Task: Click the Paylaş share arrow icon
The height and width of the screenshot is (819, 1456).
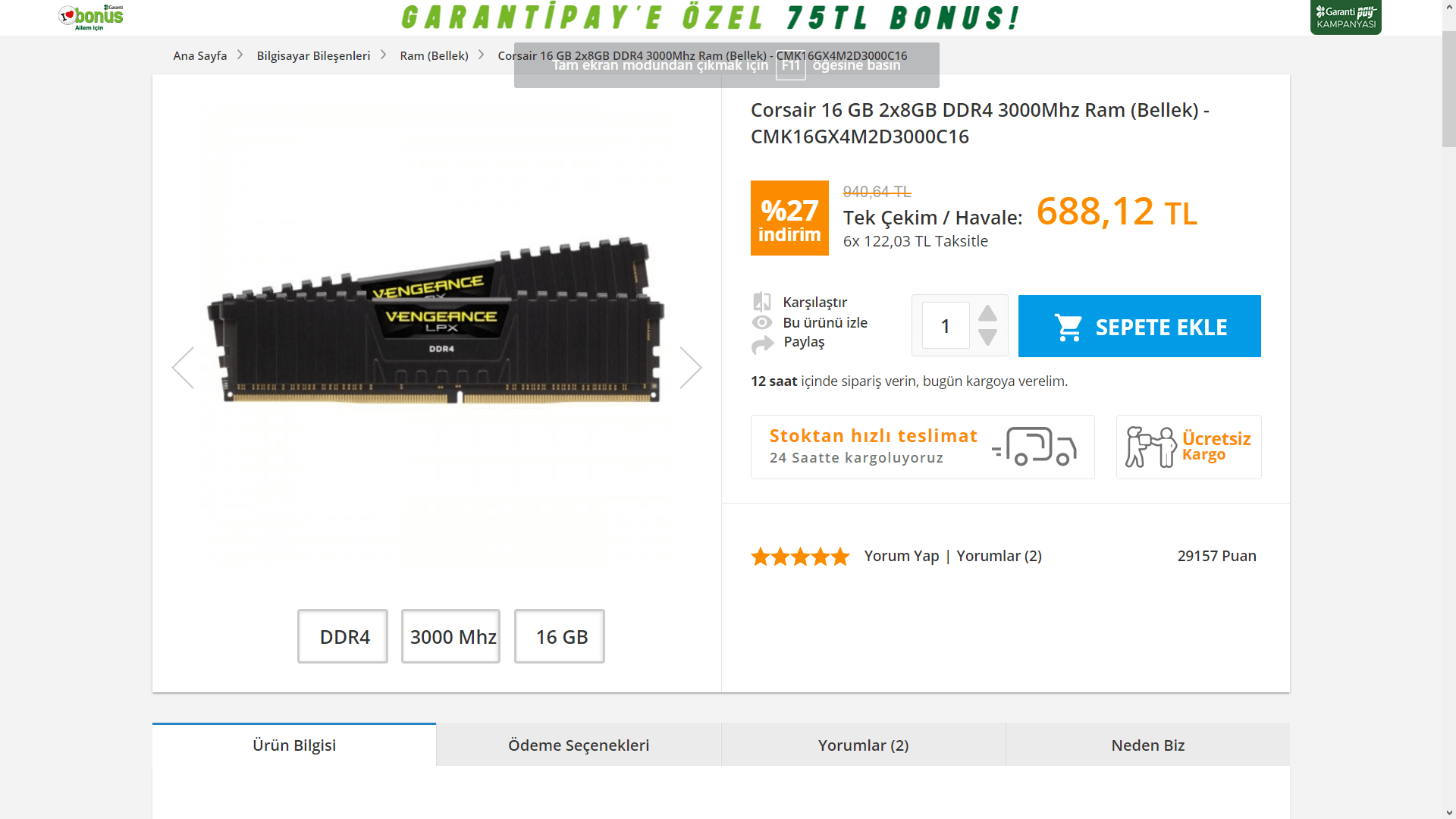Action: click(762, 344)
